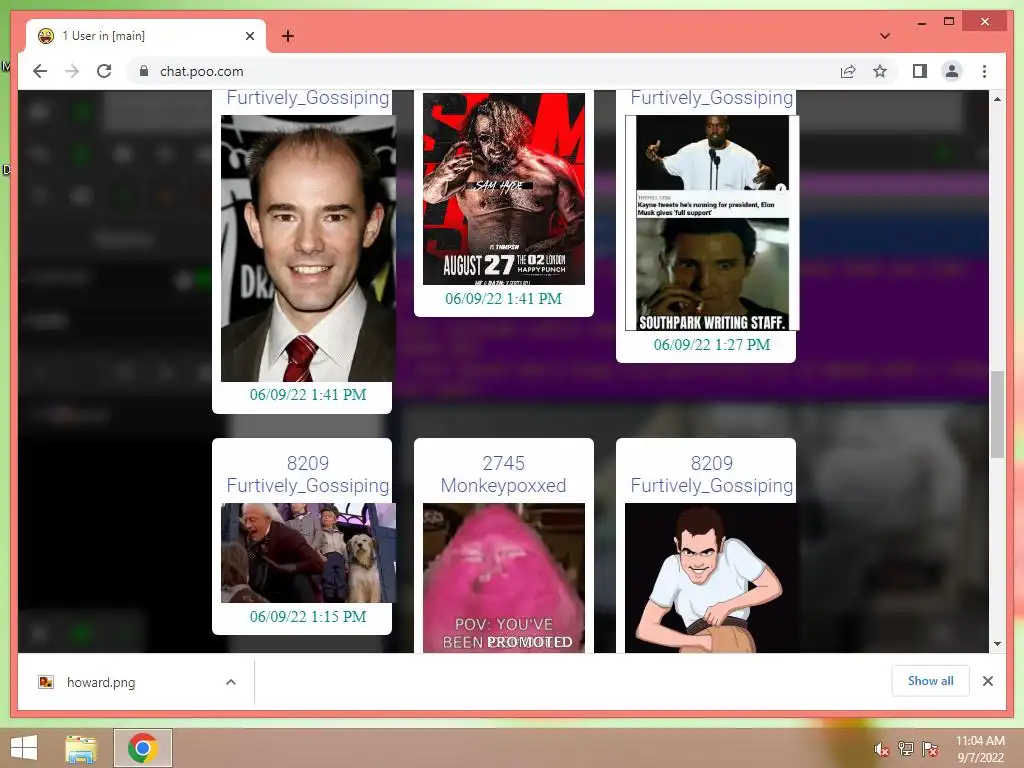Share this page icon in address bar

pyautogui.click(x=848, y=71)
